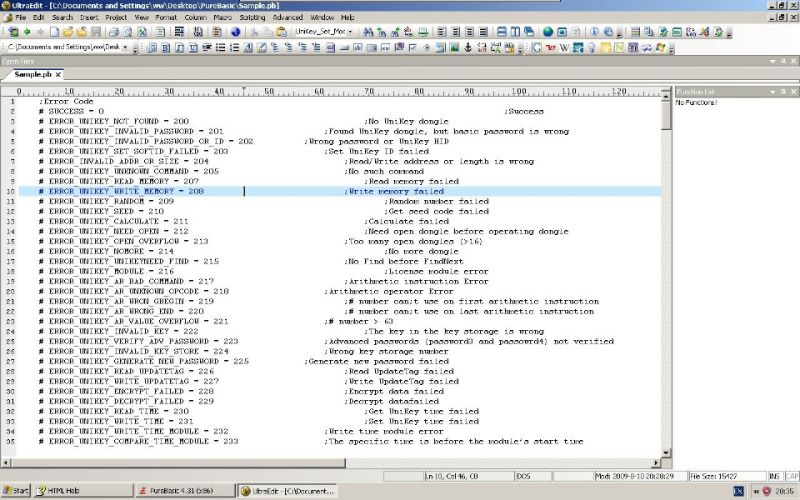Click the Save file diskette icon
This screenshot has width=800, height=500.
tap(95, 32)
